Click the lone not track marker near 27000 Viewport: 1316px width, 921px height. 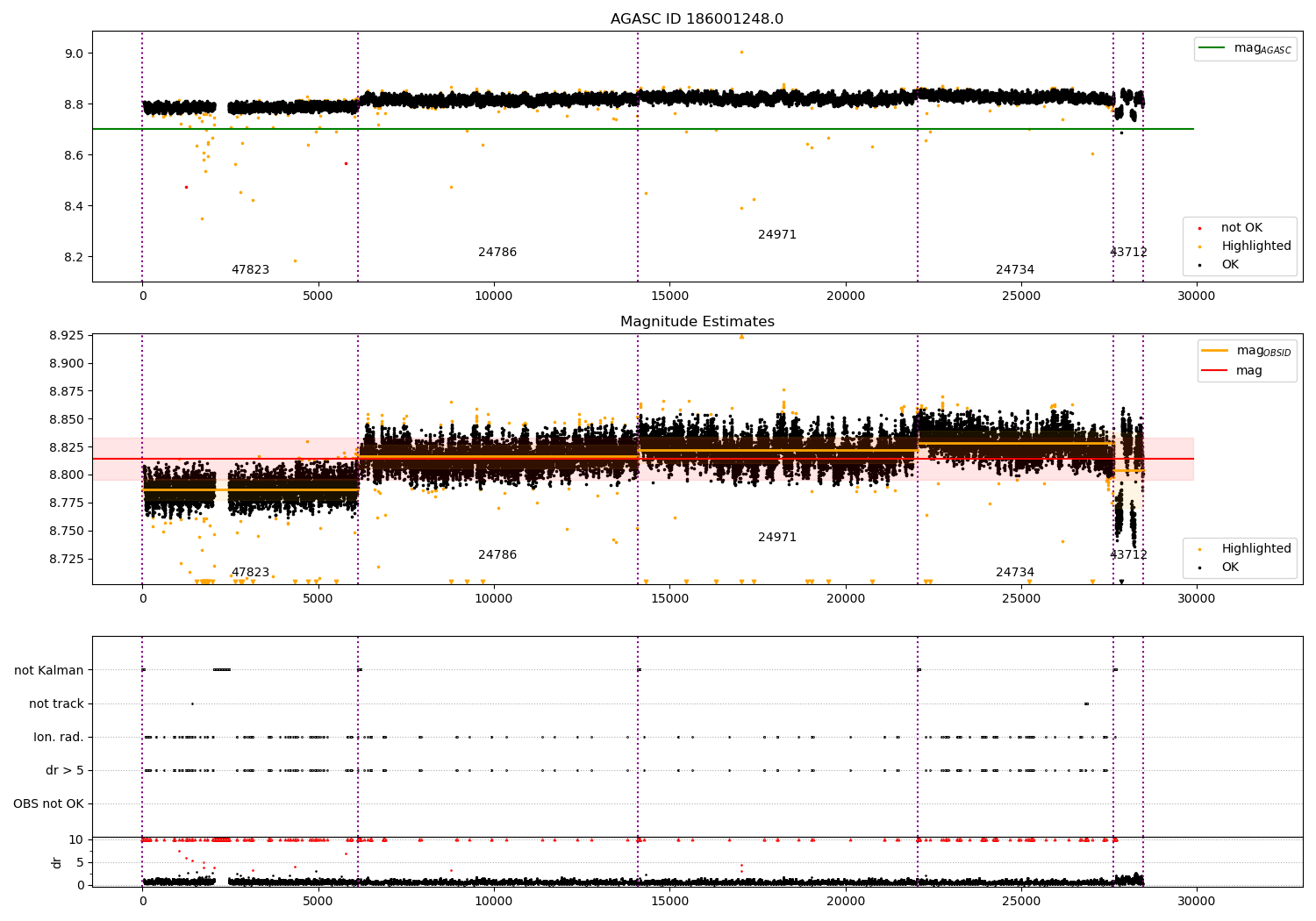point(1086,703)
